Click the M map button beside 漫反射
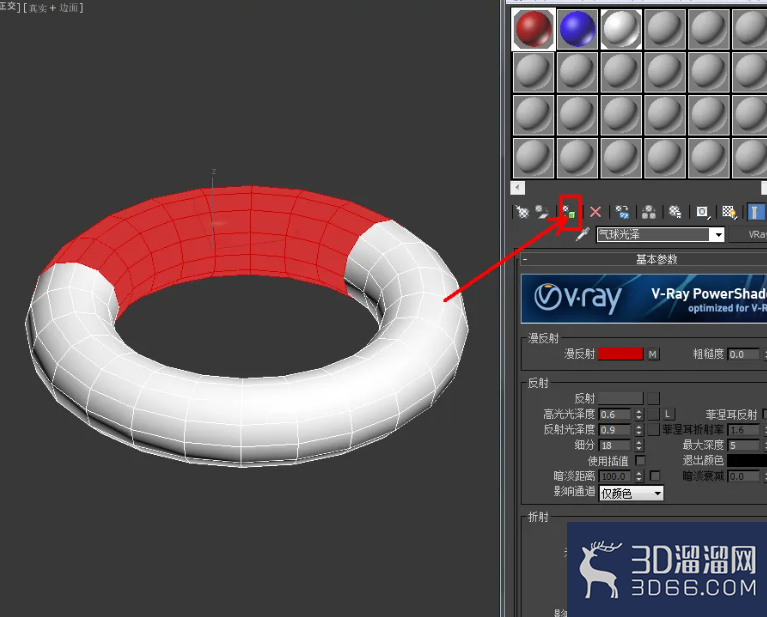This screenshot has width=767, height=617. (653, 354)
